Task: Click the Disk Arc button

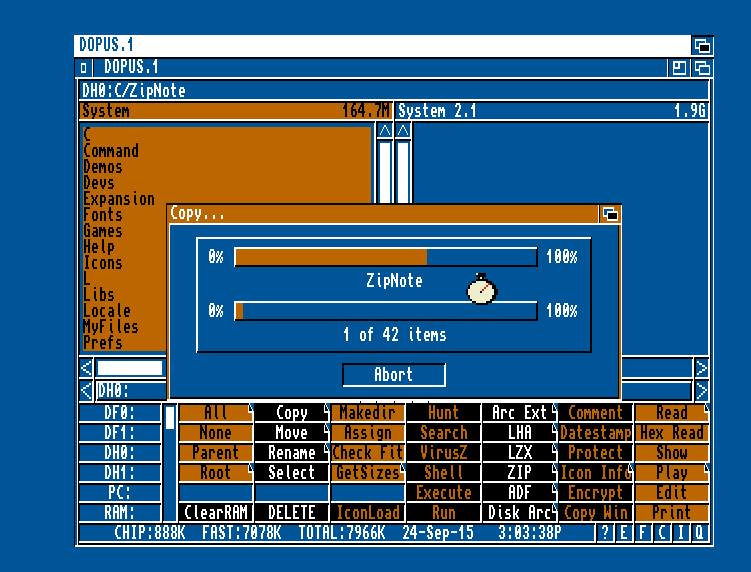Action: pyautogui.click(x=520, y=513)
